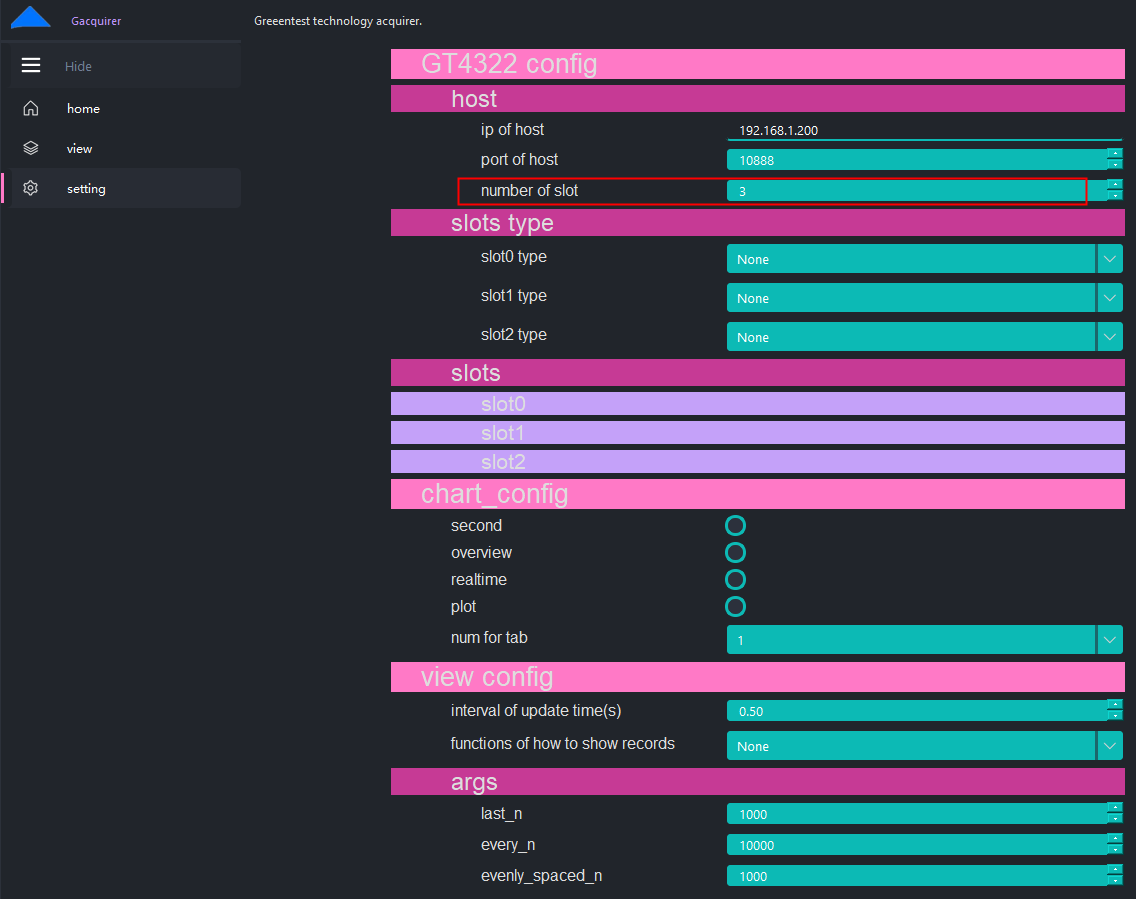Click the hamburger menu icon
This screenshot has height=899, width=1136.
(x=30, y=65)
